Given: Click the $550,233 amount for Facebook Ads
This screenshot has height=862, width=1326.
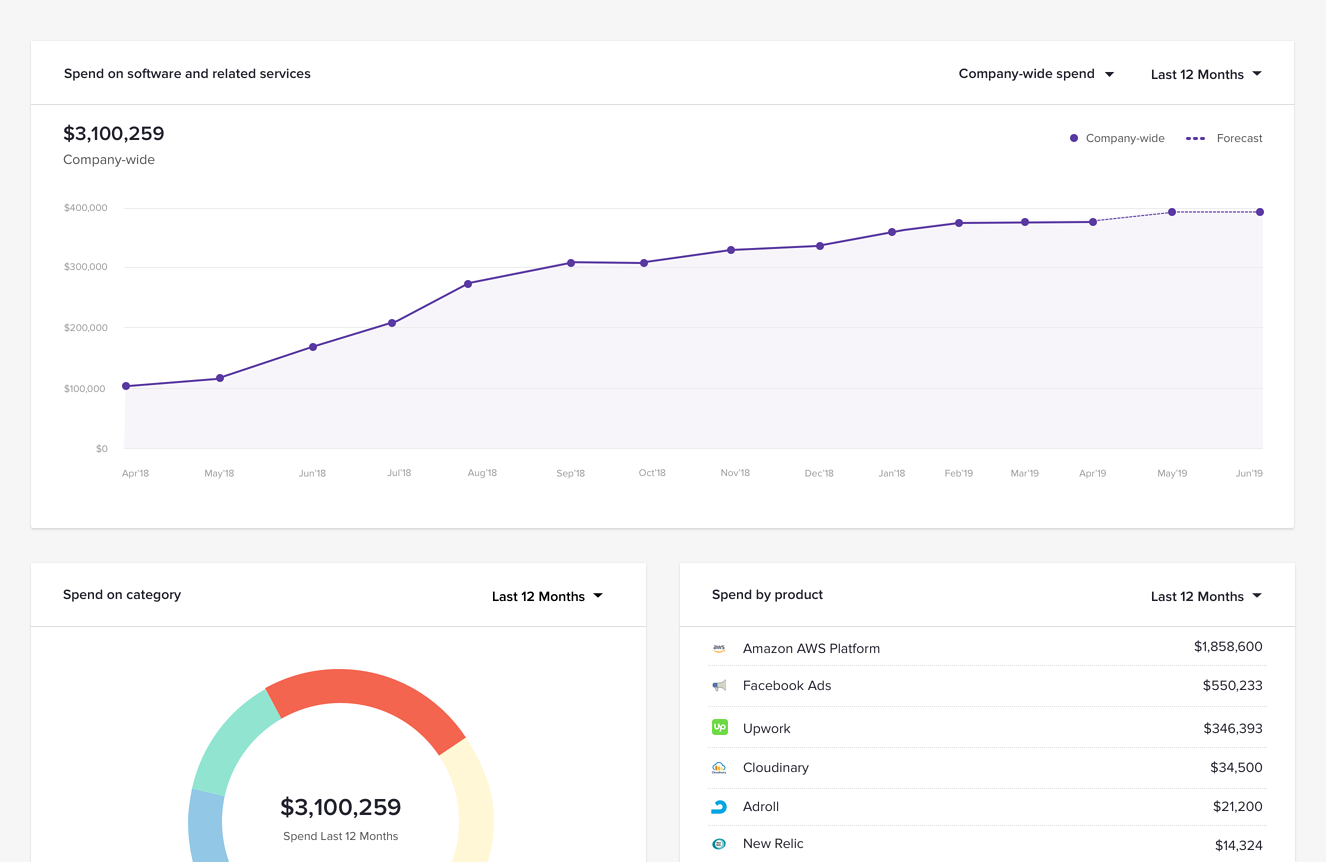Looking at the screenshot, I should tap(1232, 686).
